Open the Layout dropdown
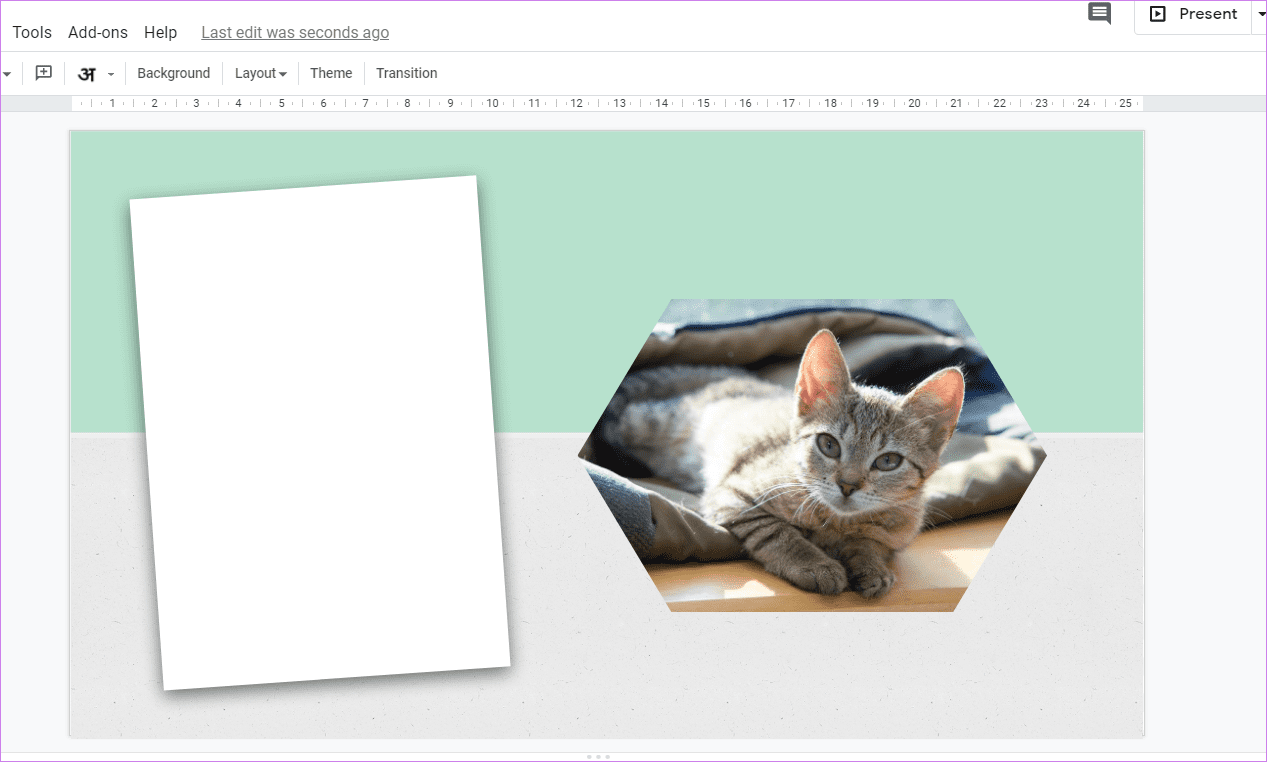The image size is (1267, 762). point(260,73)
